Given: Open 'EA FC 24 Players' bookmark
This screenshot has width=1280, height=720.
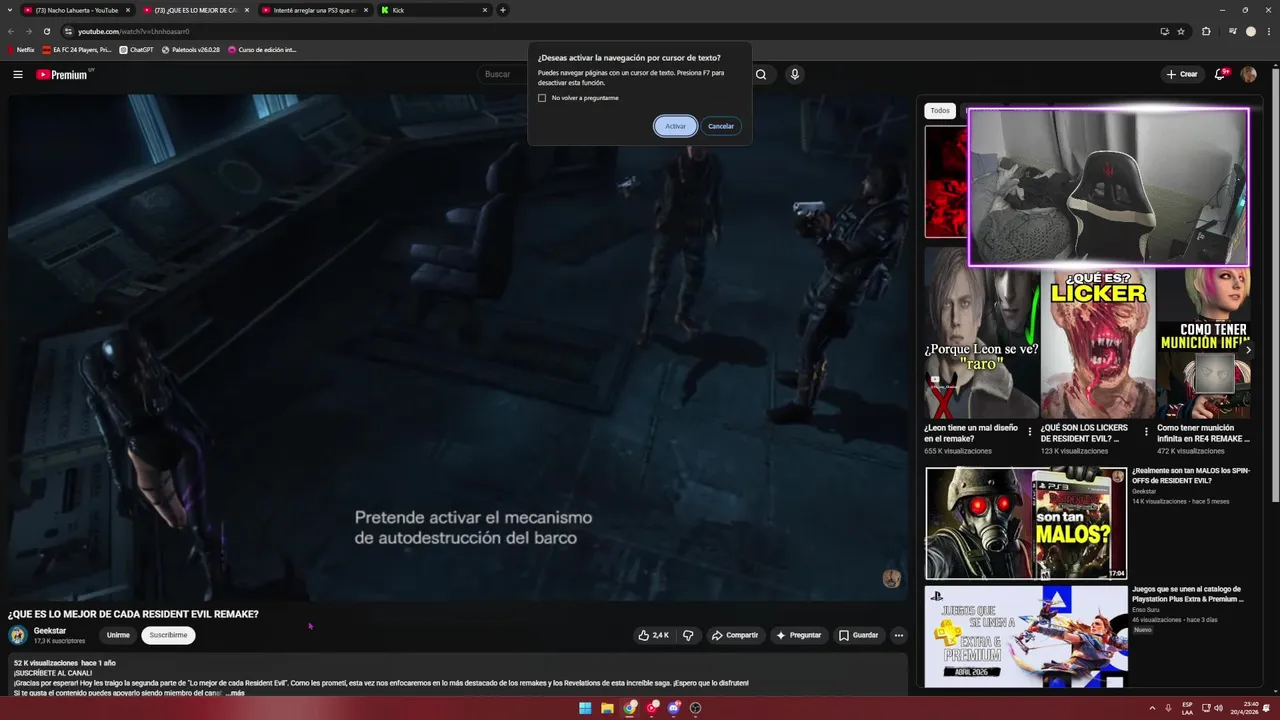Looking at the screenshot, I should point(78,49).
